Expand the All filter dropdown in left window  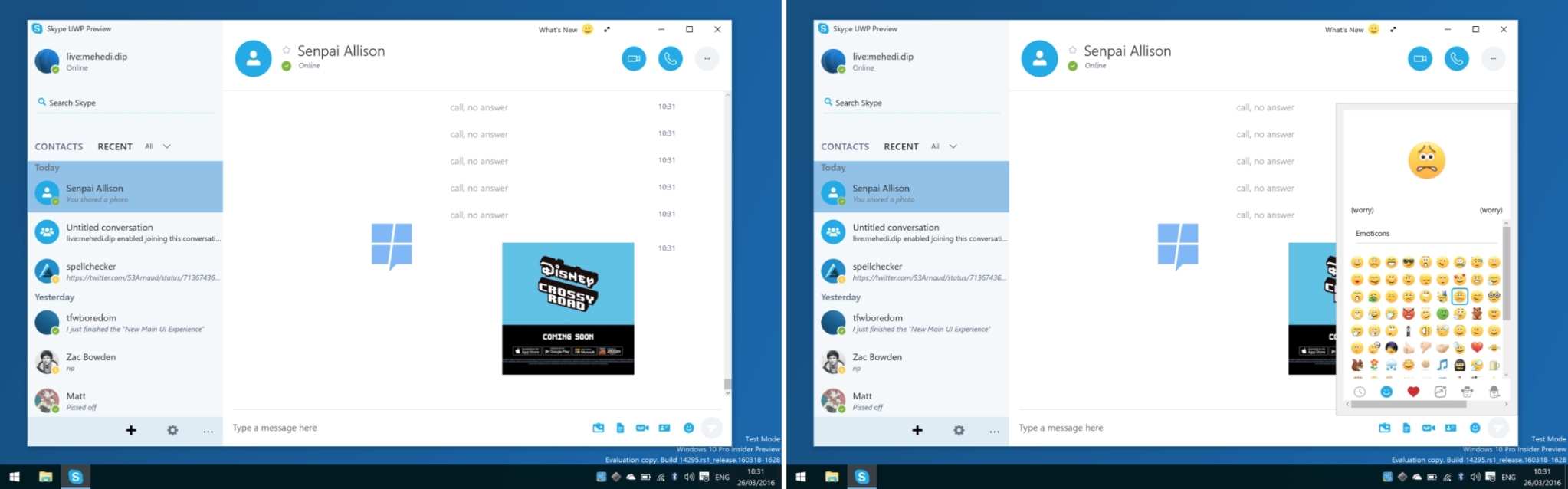(158, 146)
